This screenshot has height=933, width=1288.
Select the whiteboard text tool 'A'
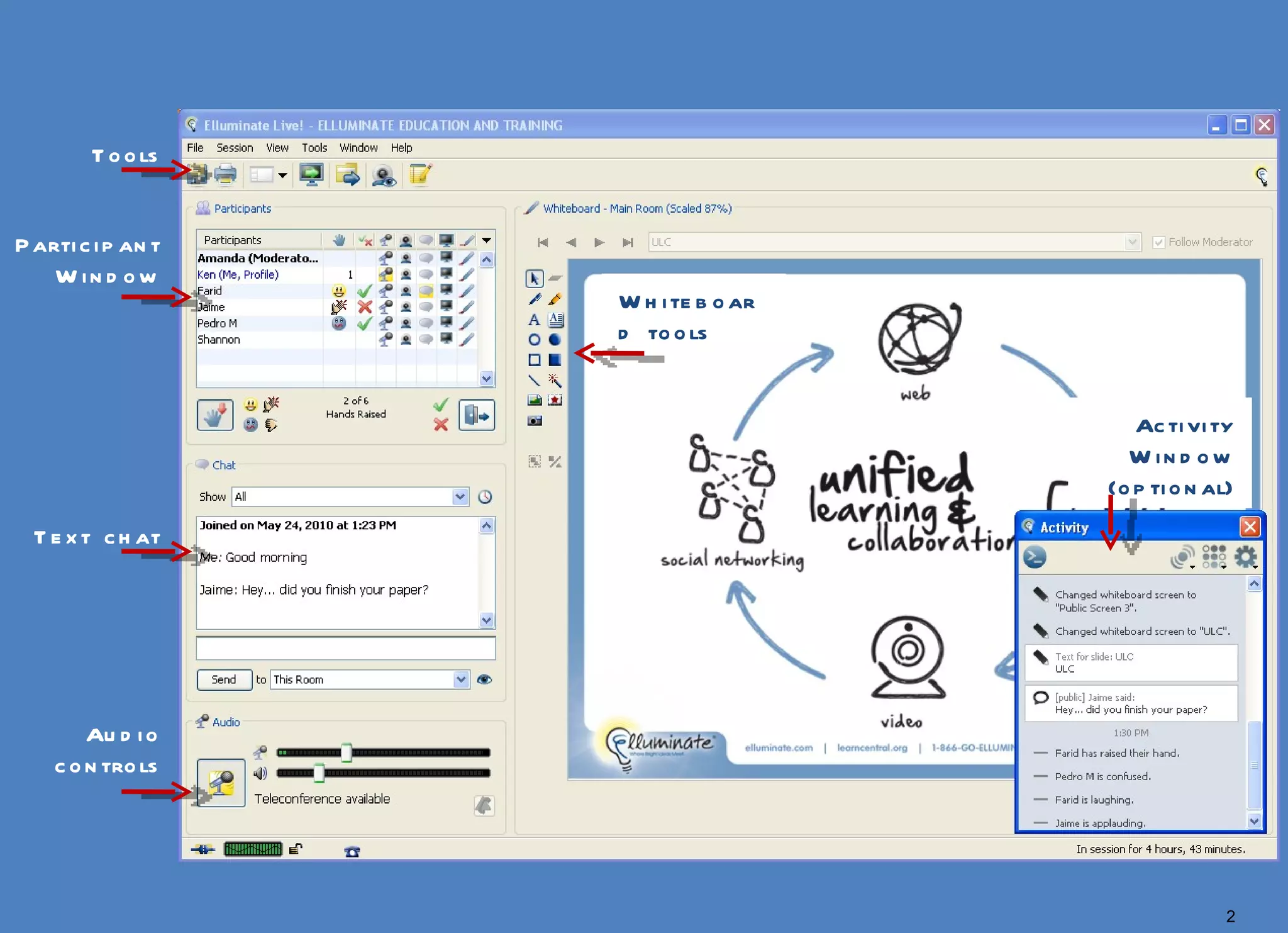click(534, 320)
